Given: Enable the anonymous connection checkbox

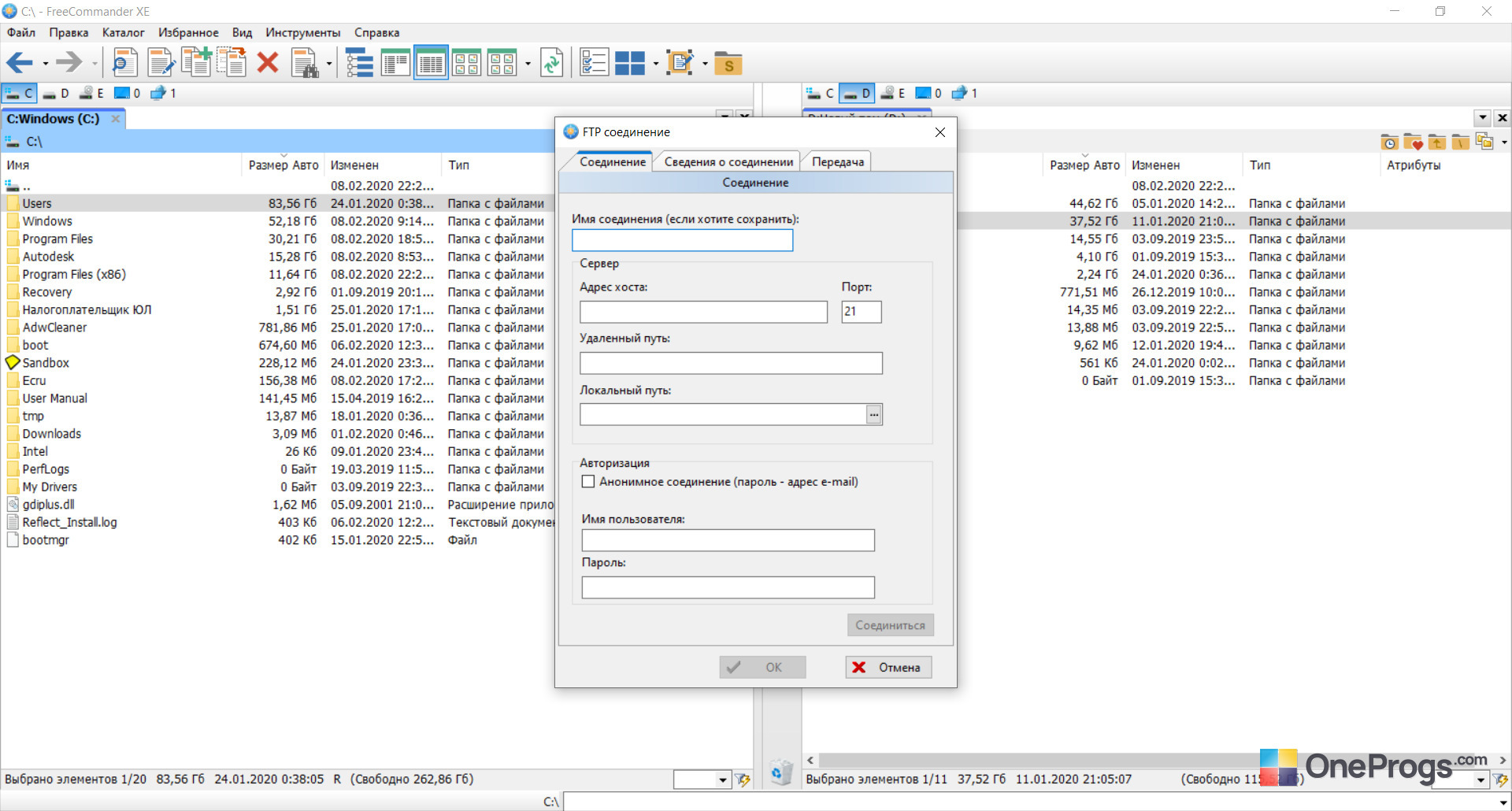Looking at the screenshot, I should [x=587, y=481].
